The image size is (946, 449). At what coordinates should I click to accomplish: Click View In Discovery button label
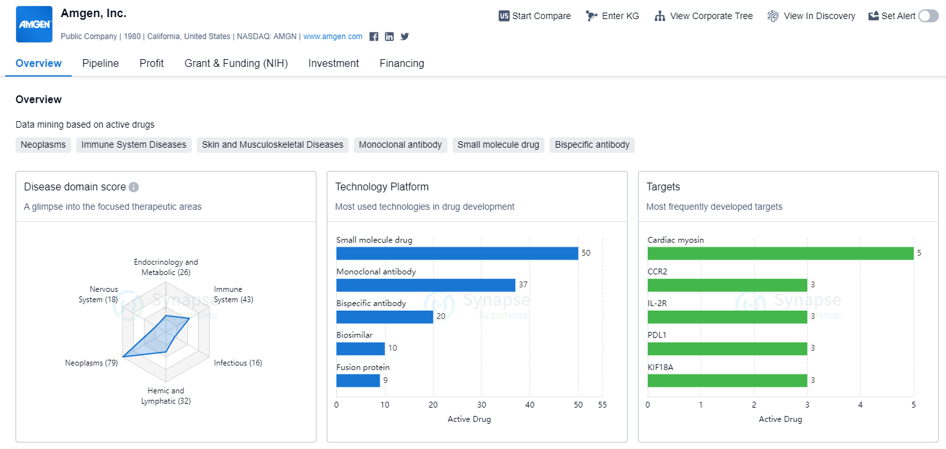click(x=819, y=16)
